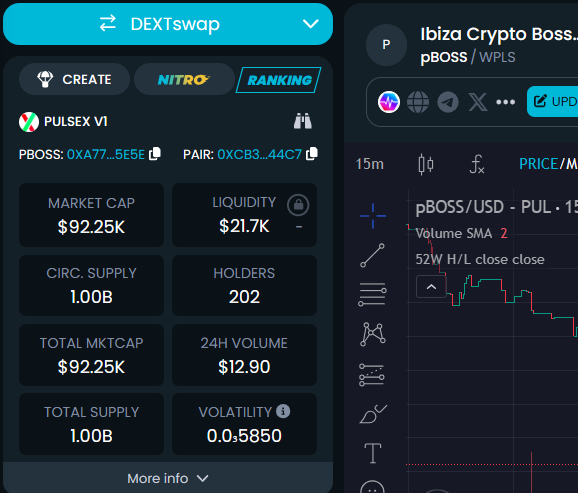Screen dimensions: 578x493
Task: Open the NITRO section
Action: 184,79
